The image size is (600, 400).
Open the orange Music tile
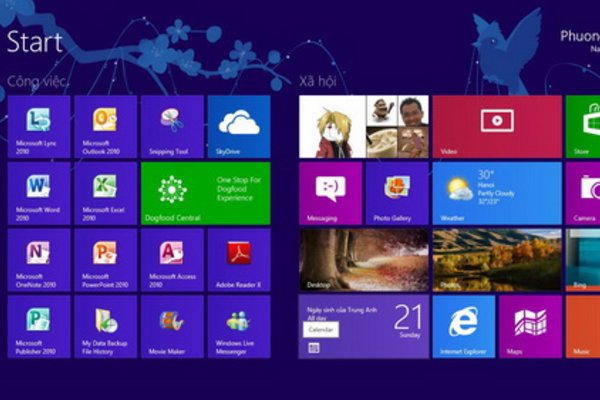point(583,327)
